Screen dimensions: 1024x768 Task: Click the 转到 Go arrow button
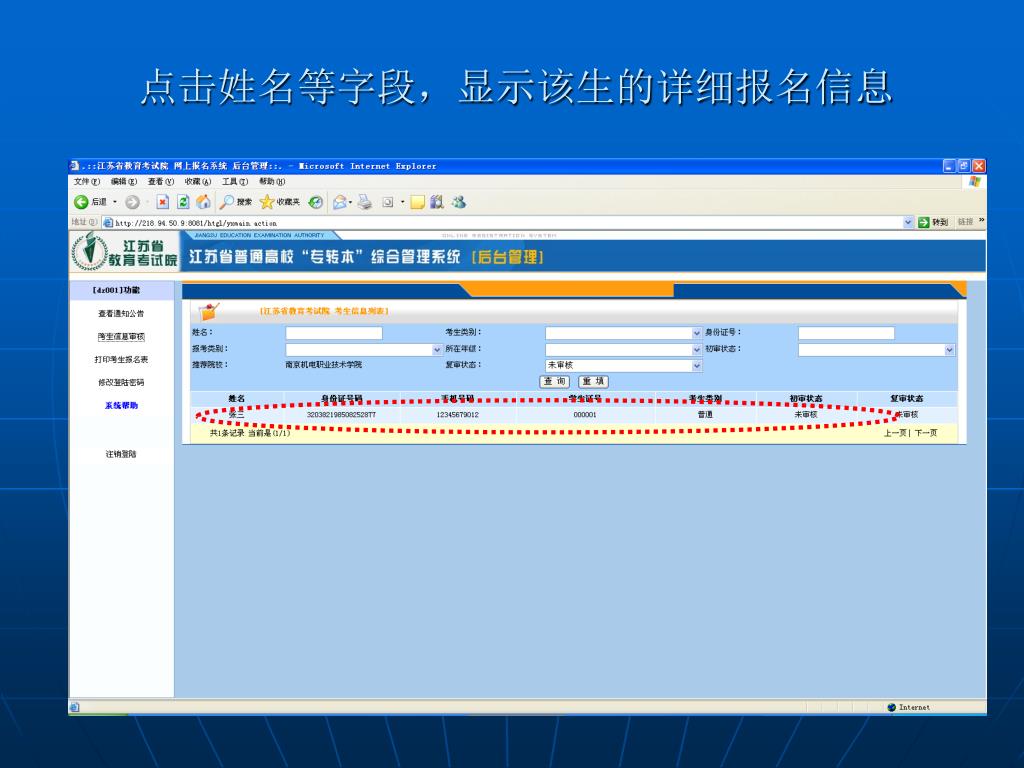click(933, 222)
